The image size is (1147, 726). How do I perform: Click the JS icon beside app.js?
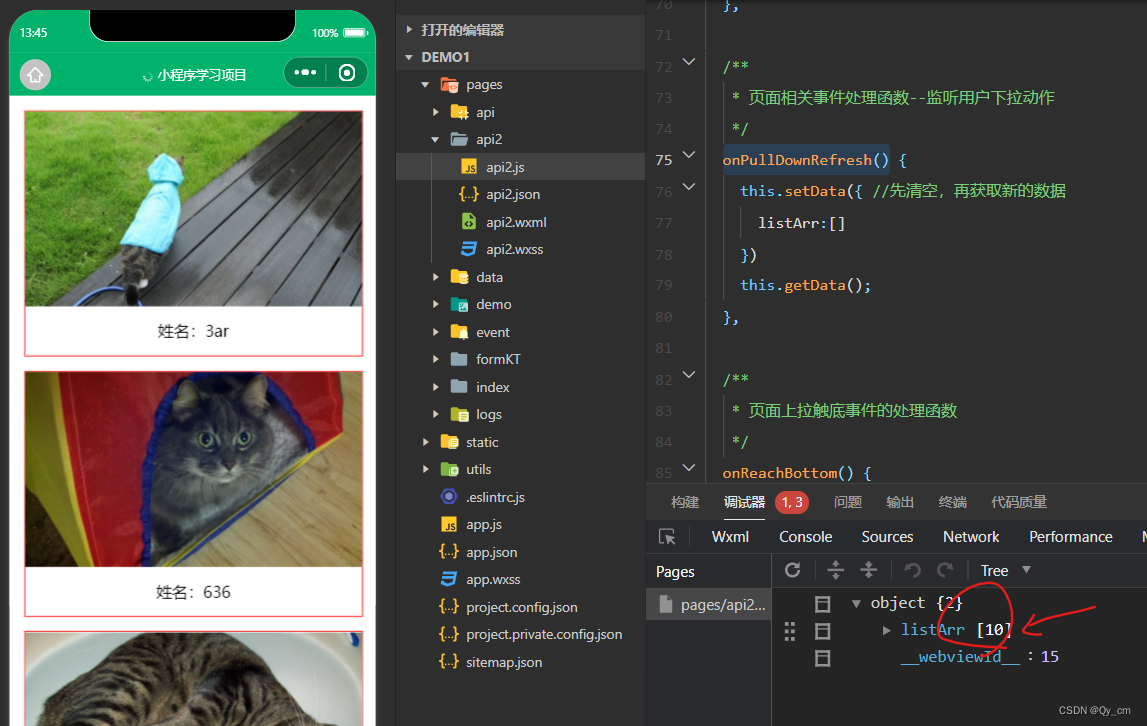[449, 525]
